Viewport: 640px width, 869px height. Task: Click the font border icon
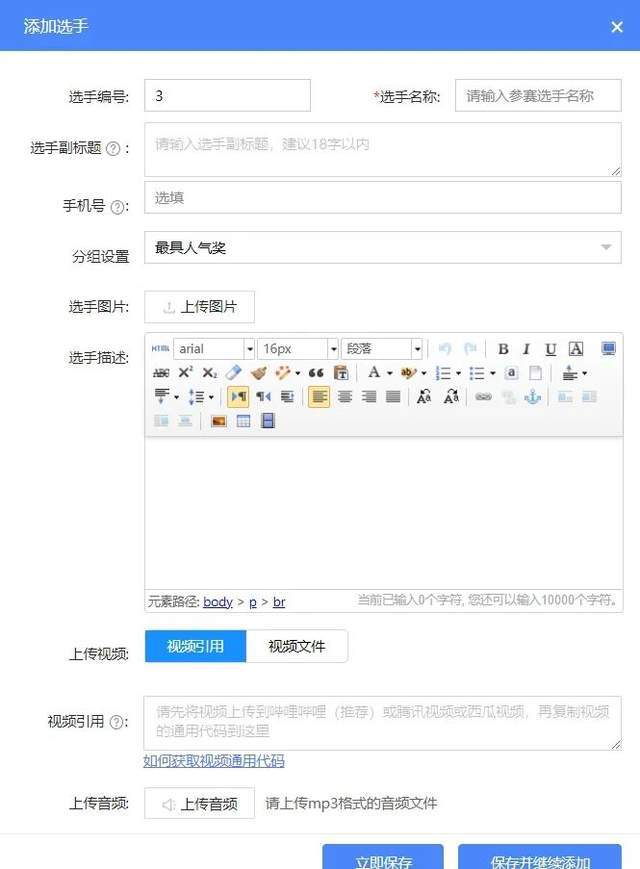(x=576, y=349)
